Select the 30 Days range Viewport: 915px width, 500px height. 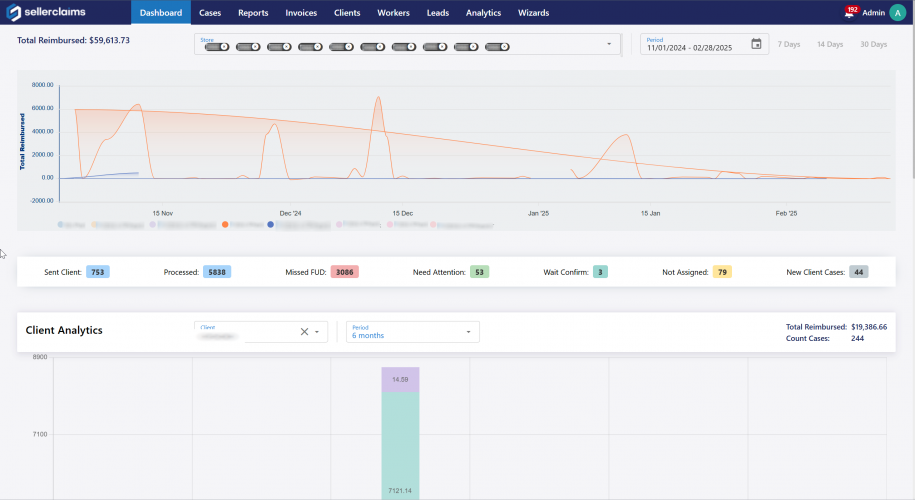tap(873, 44)
